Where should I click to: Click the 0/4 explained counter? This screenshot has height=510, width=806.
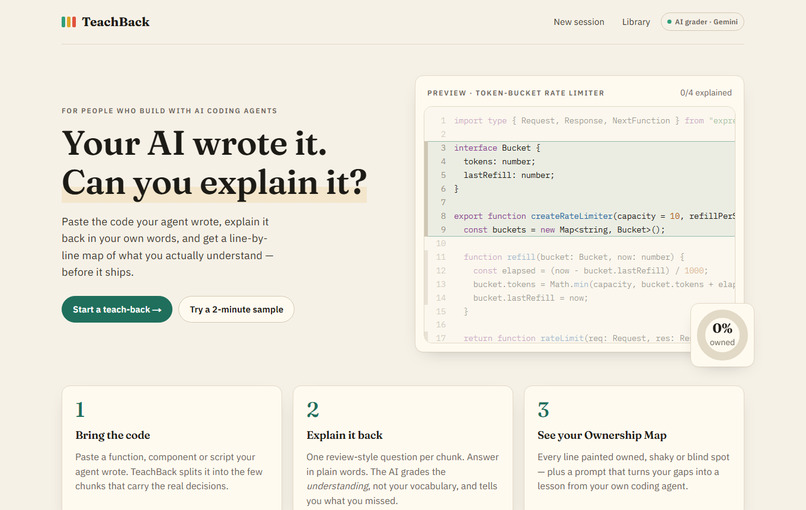point(706,93)
